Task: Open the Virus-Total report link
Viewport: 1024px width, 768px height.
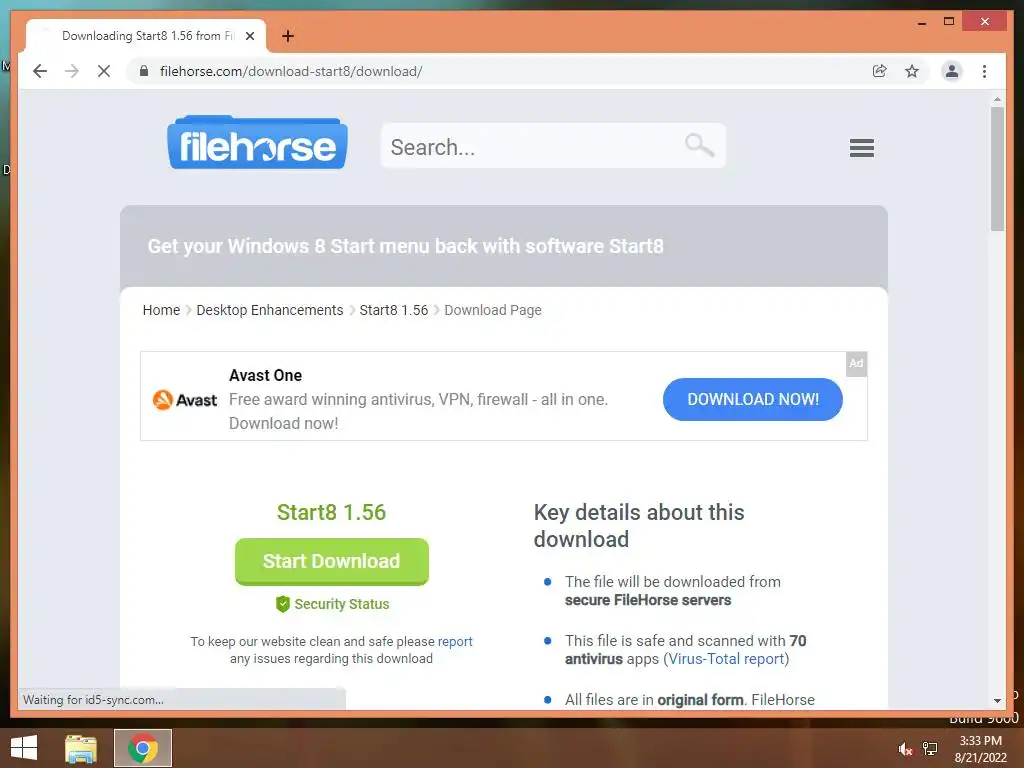Action: [726, 659]
